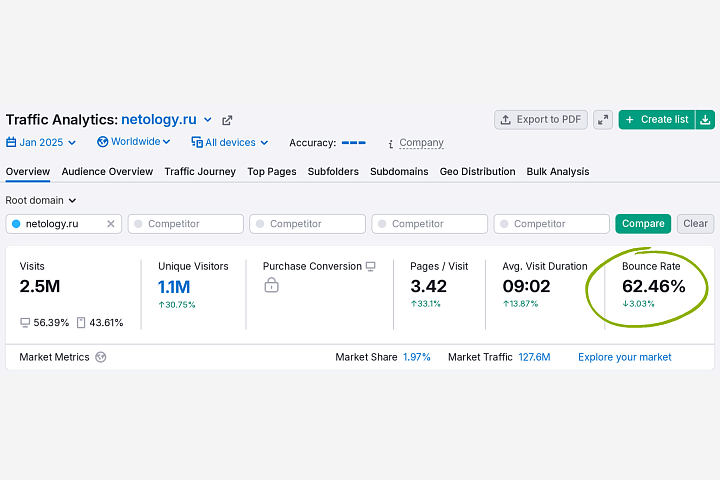Click the Avg. Visit Duration 09:02 value
Viewport: 720px width, 480px height.
(526, 286)
